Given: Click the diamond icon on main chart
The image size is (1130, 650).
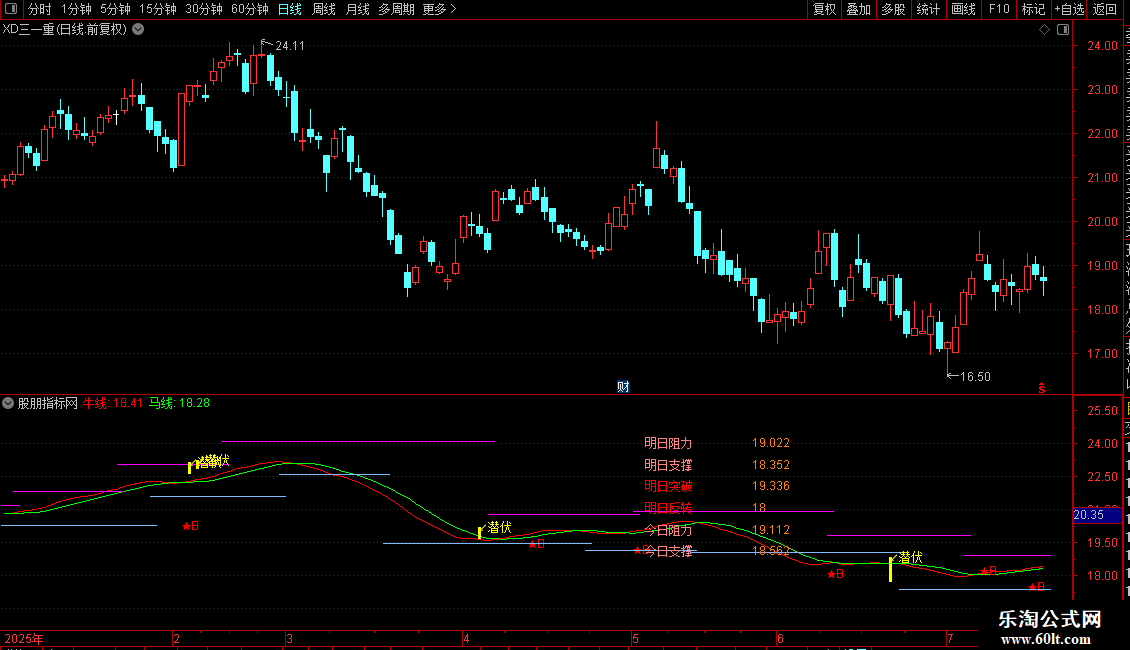Looking at the screenshot, I should pos(1044,30).
